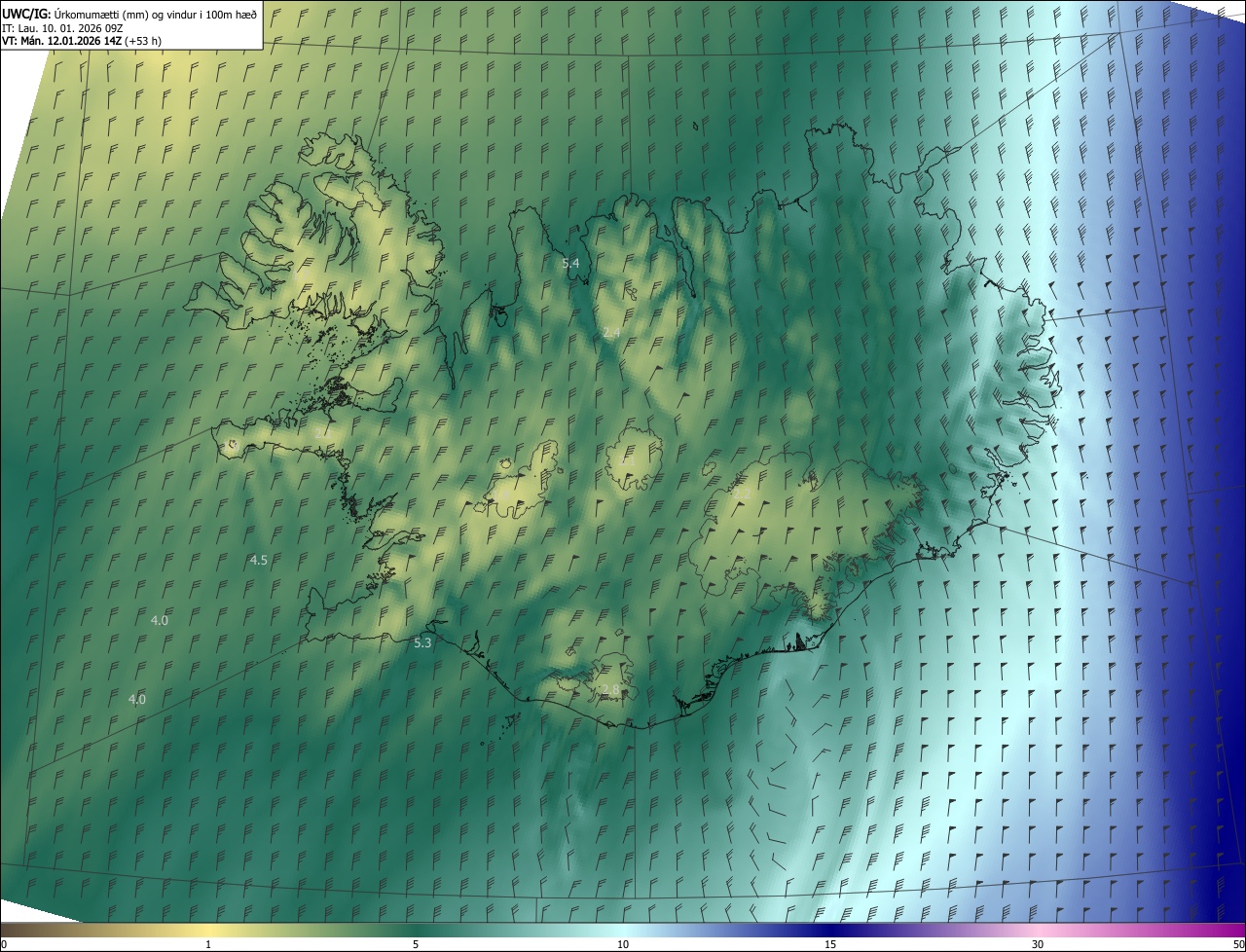The width and height of the screenshot is (1246, 952).
Task: Click the color scale tick label 10
Action: click(x=623, y=944)
